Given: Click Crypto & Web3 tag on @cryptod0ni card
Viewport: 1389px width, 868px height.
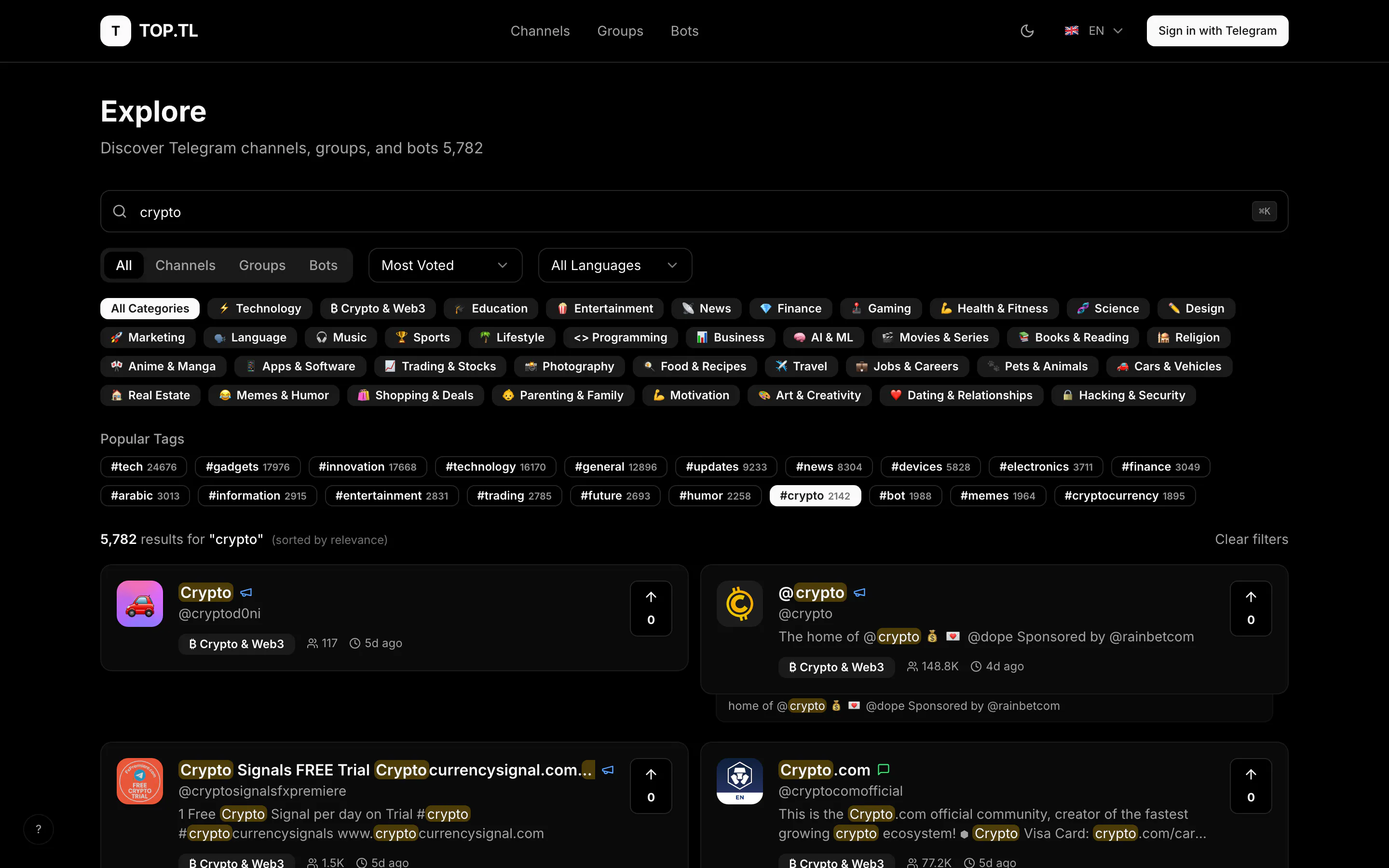Looking at the screenshot, I should click(236, 644).
